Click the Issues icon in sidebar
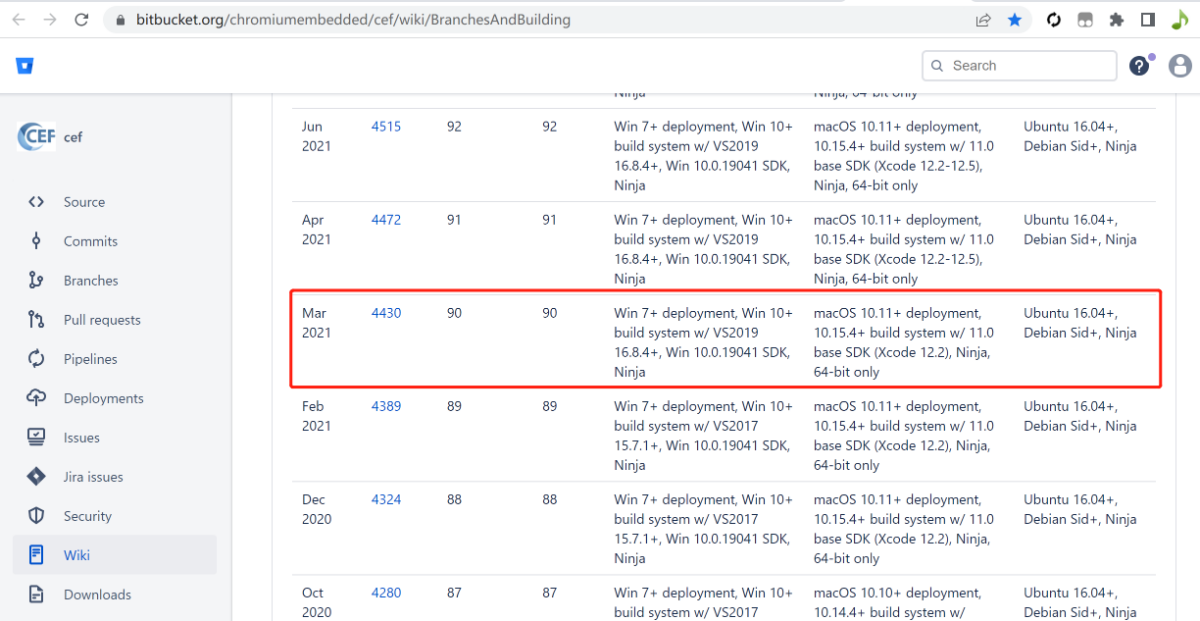This screenshot has height=621, width=1200. pos(36,438)
